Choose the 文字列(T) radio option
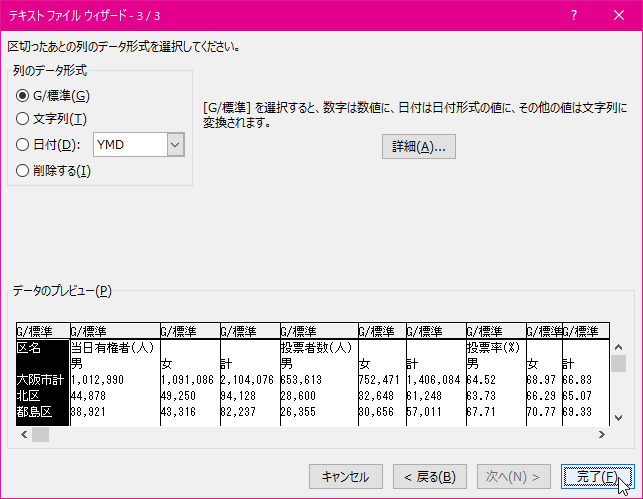 coord(22,119)
